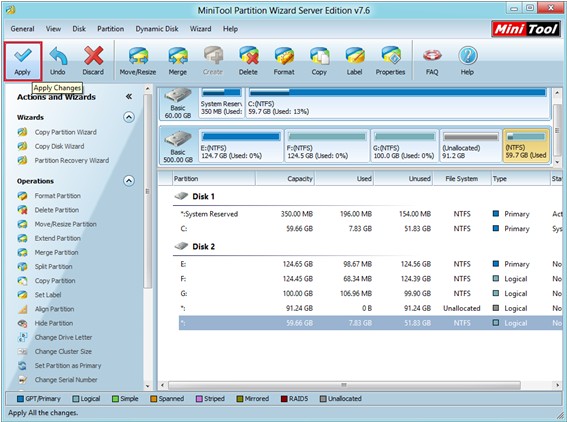Open the View menu
The height and width of the screenshot is (422, 567).
[x=53, y=29]
